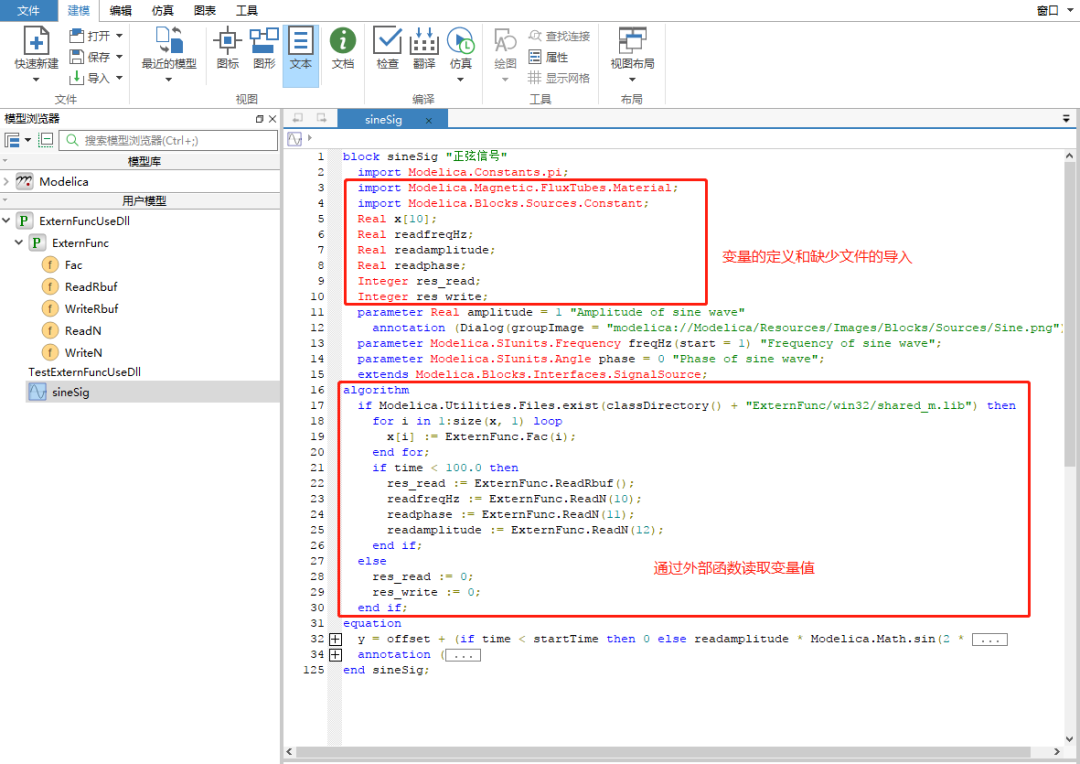The height and width of the screenshot is (764, 1080).
Task: Select the Fac function item
Action: (x=73, y=265)
